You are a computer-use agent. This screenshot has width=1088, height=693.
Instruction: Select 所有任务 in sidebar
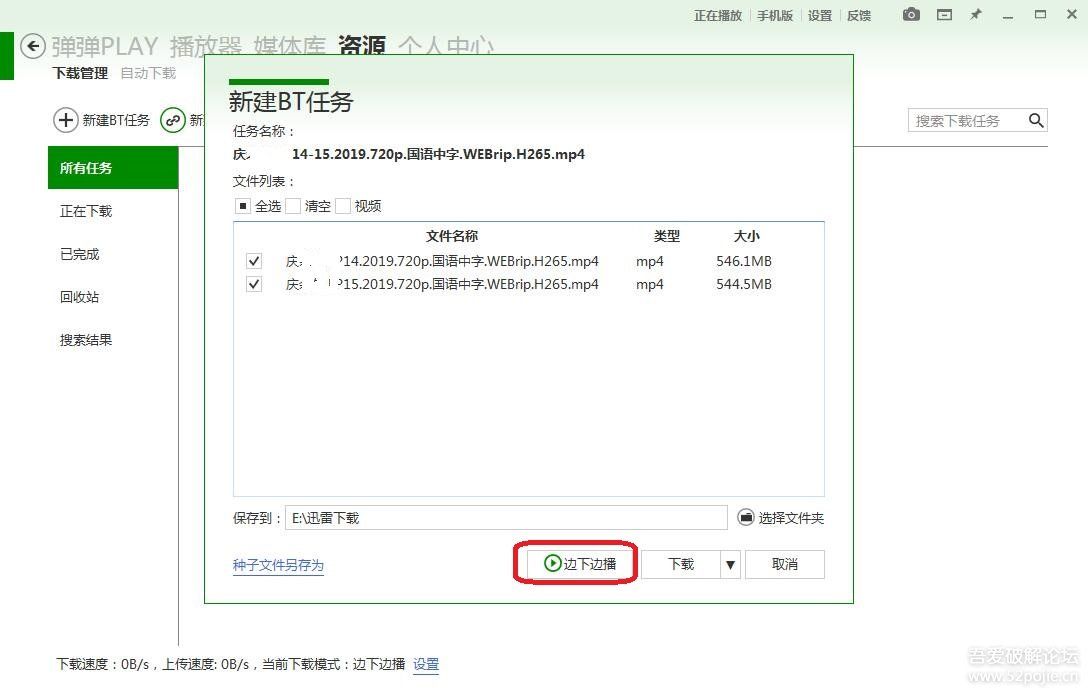pyautogui.click(x=113, y=167)
